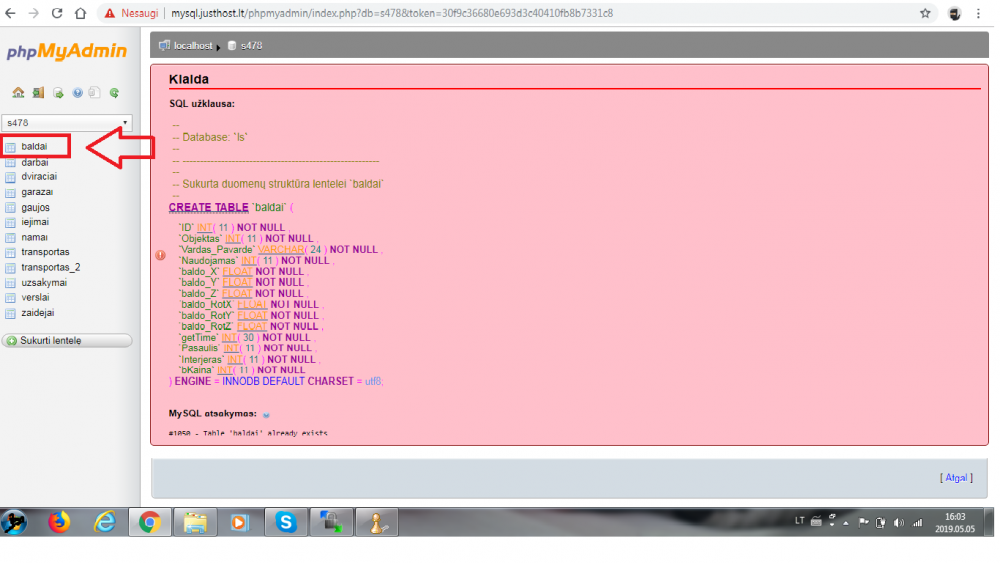This screenshot has width=1000, height=563.
Task: Click the browser address bar URL
Action: [392, 13]
